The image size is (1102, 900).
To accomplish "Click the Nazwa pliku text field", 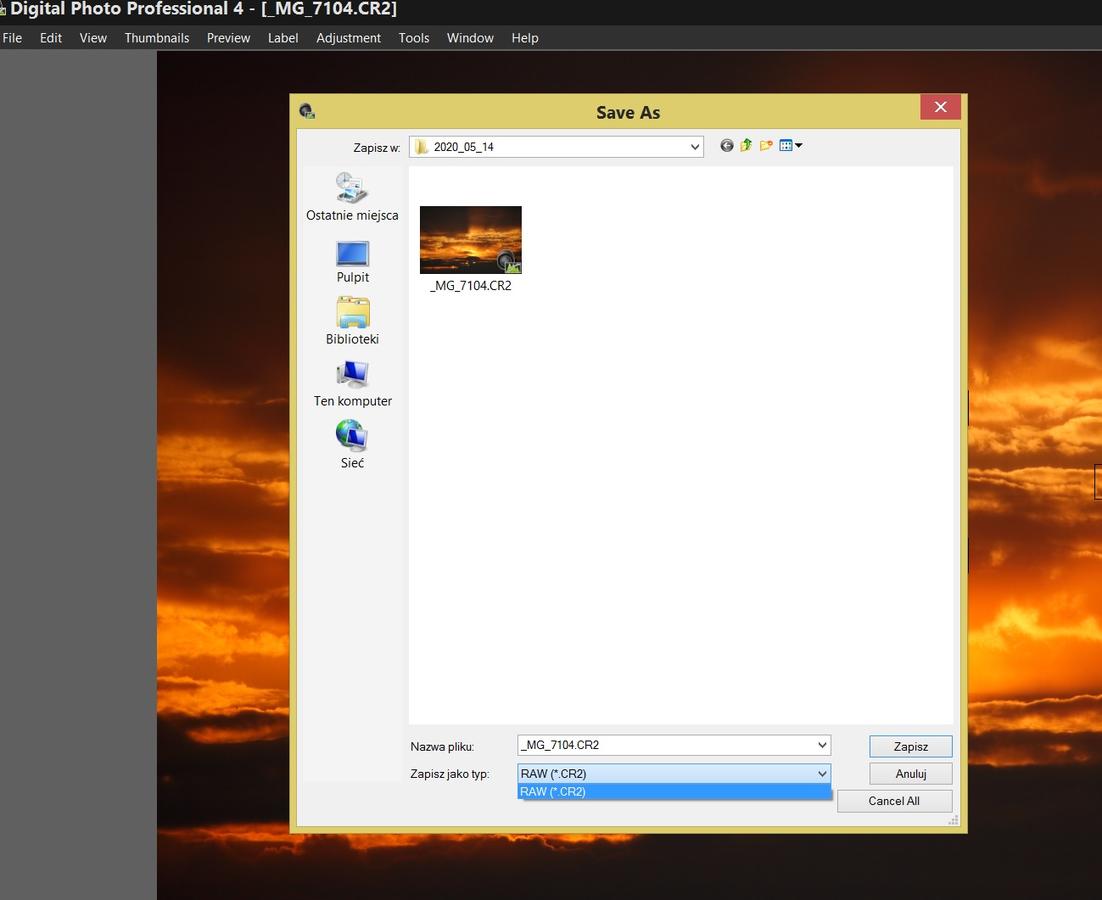I will tap(666, 745).
